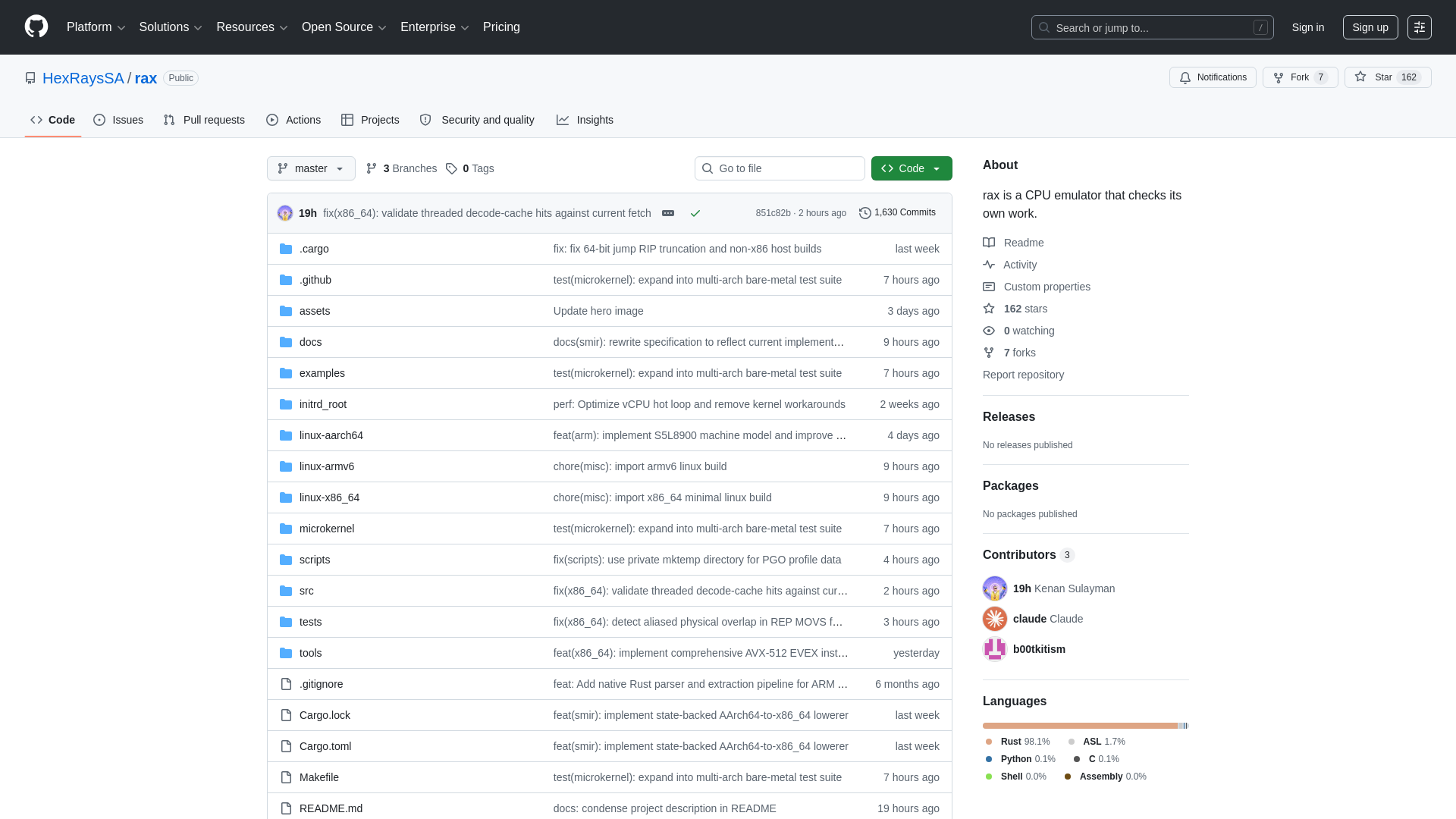1456x819 pixels.
Task: Click the latest commit green checkmark status
Action: click(695, 213)
